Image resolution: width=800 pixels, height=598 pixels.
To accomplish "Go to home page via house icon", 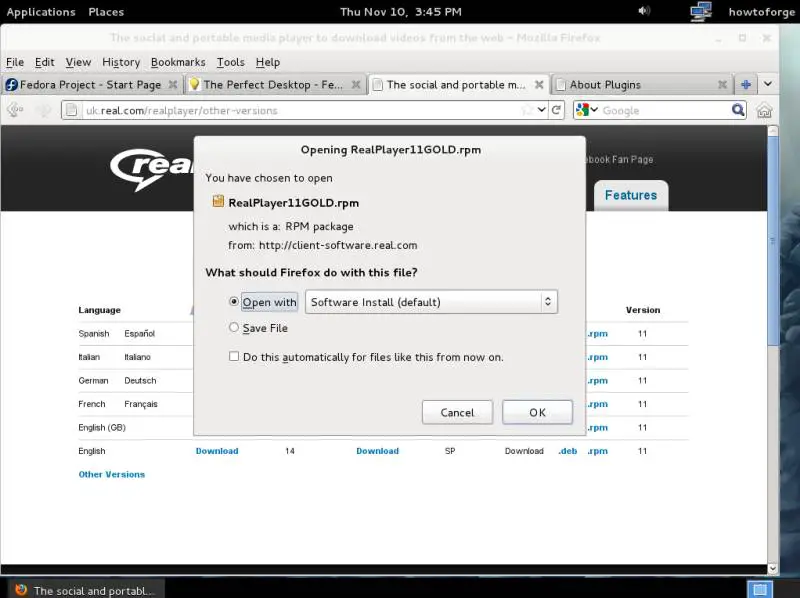I will [764, 110].
